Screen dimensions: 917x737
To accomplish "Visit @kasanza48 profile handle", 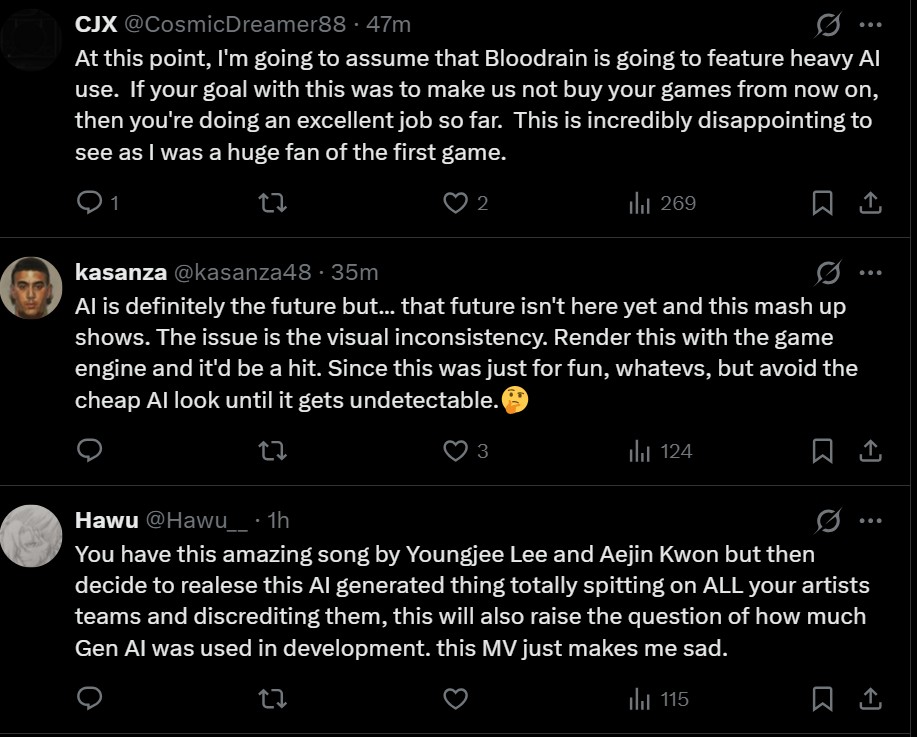I will click(x=243, y=272).
